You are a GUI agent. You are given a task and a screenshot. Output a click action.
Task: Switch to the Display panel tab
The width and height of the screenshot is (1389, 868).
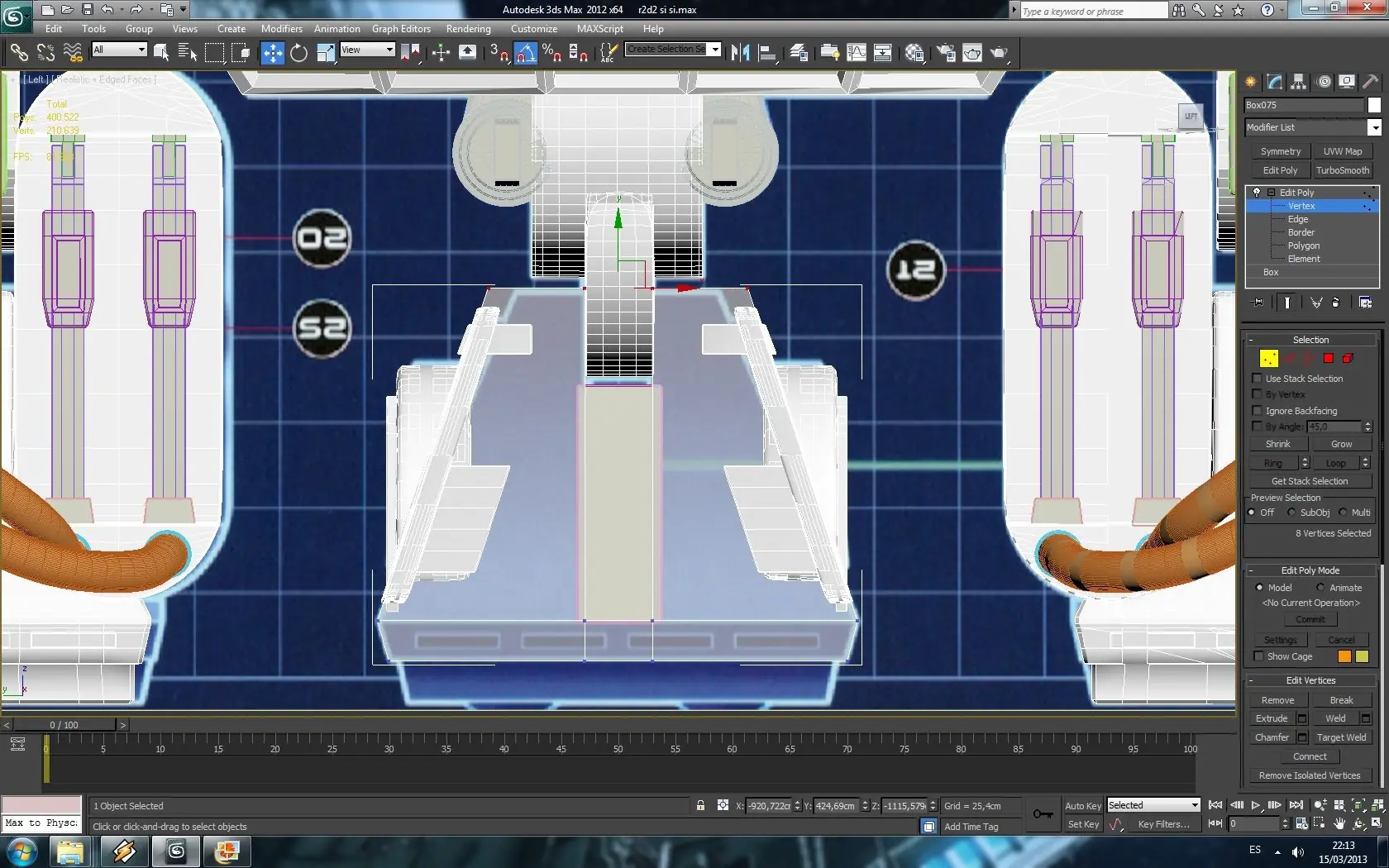tap(1347, 81)
